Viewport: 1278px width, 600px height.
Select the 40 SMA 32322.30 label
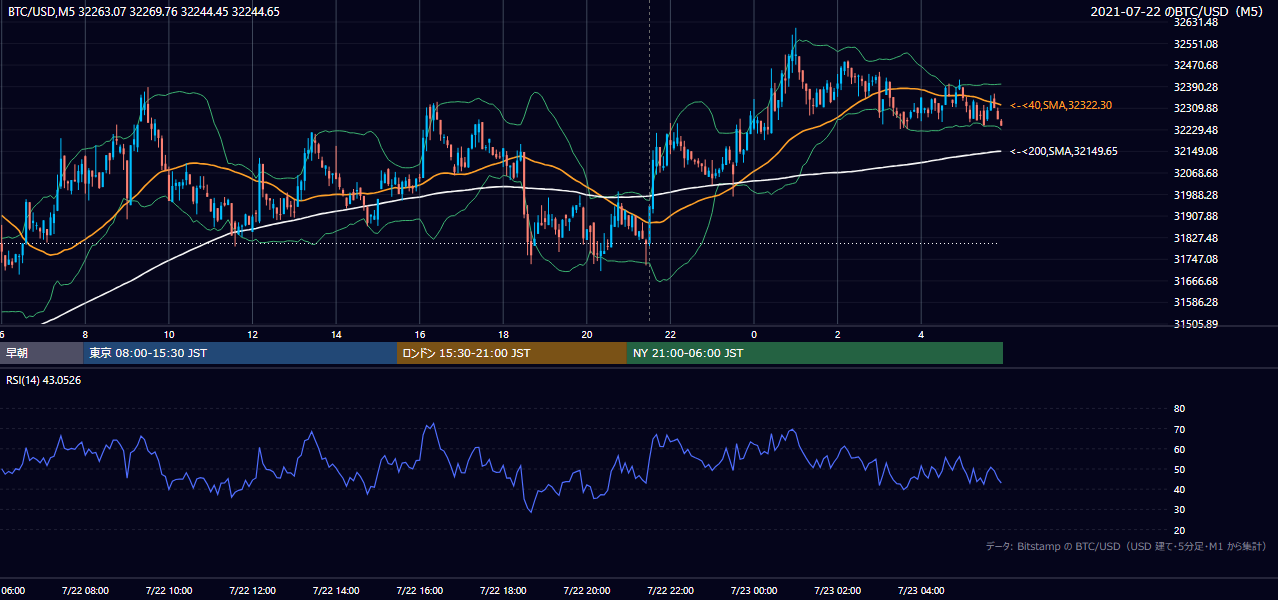click(x=1061, y=105)
